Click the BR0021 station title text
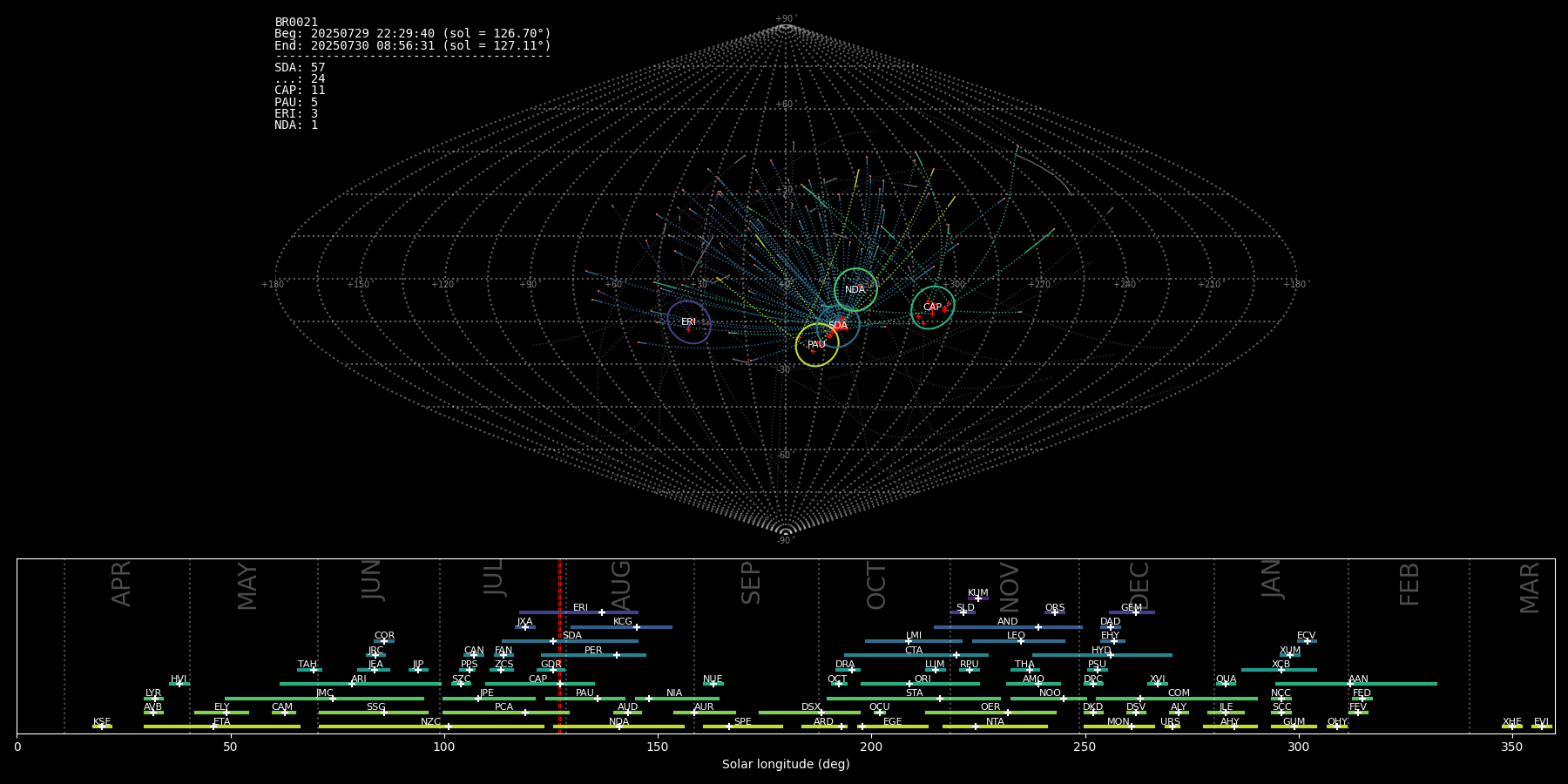This screenshot has height=784, width=1568. (x=296, y=23)
